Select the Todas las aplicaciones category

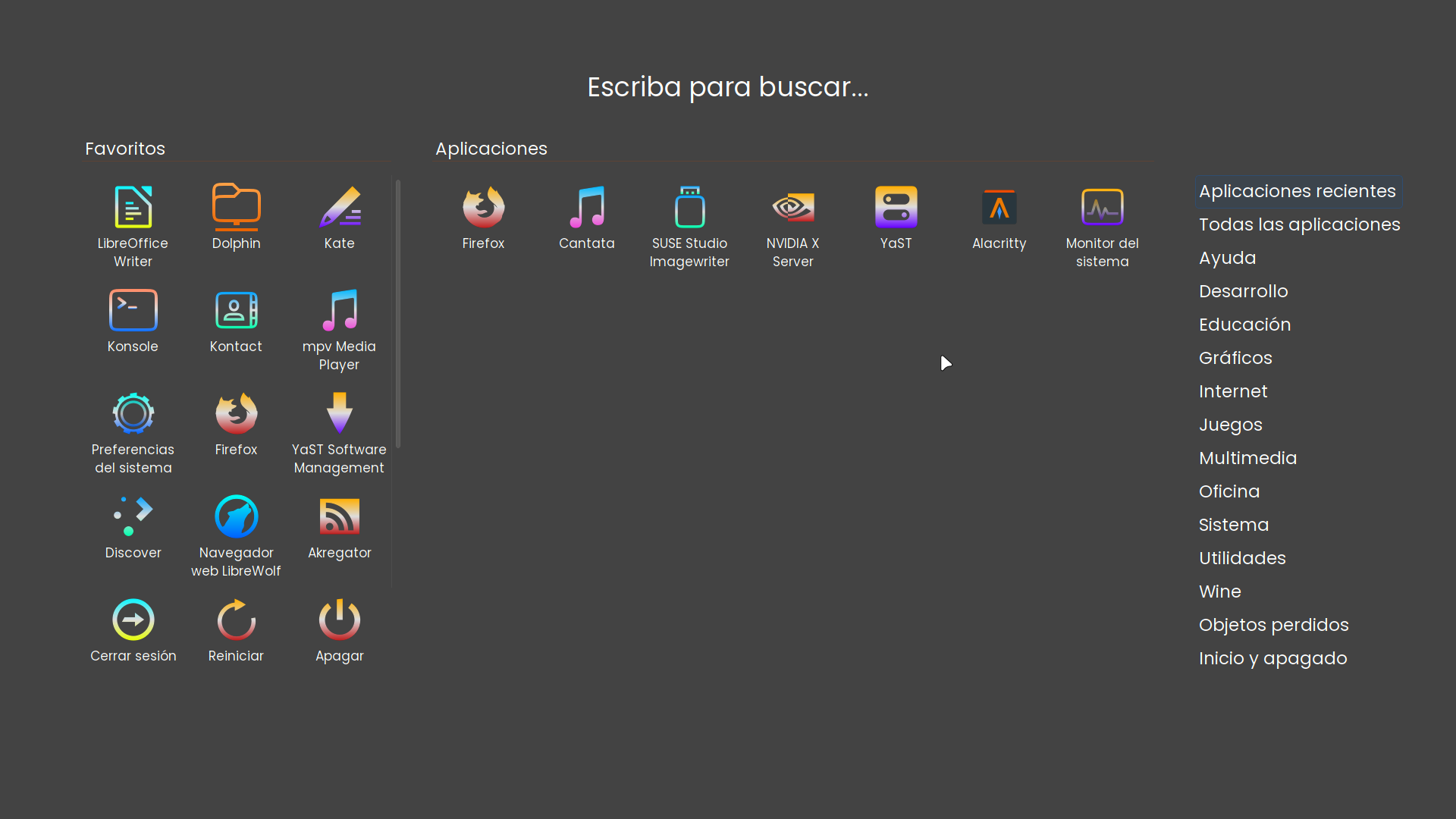pyautogui.click(x=1298, y=225)
